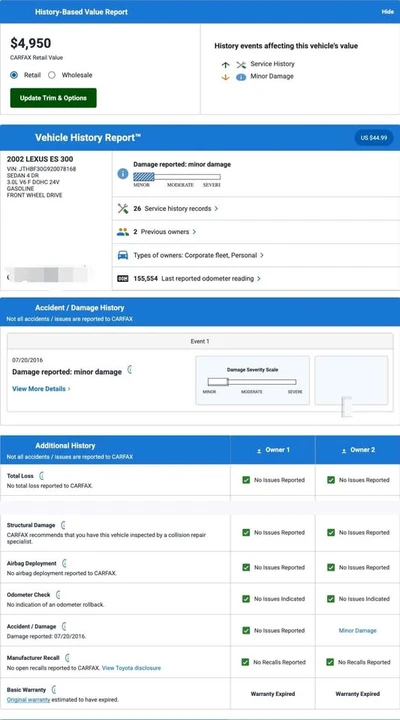Open the View More Details link
The image size is (400, 720).
pyautogui.click(x=41, y=389)
